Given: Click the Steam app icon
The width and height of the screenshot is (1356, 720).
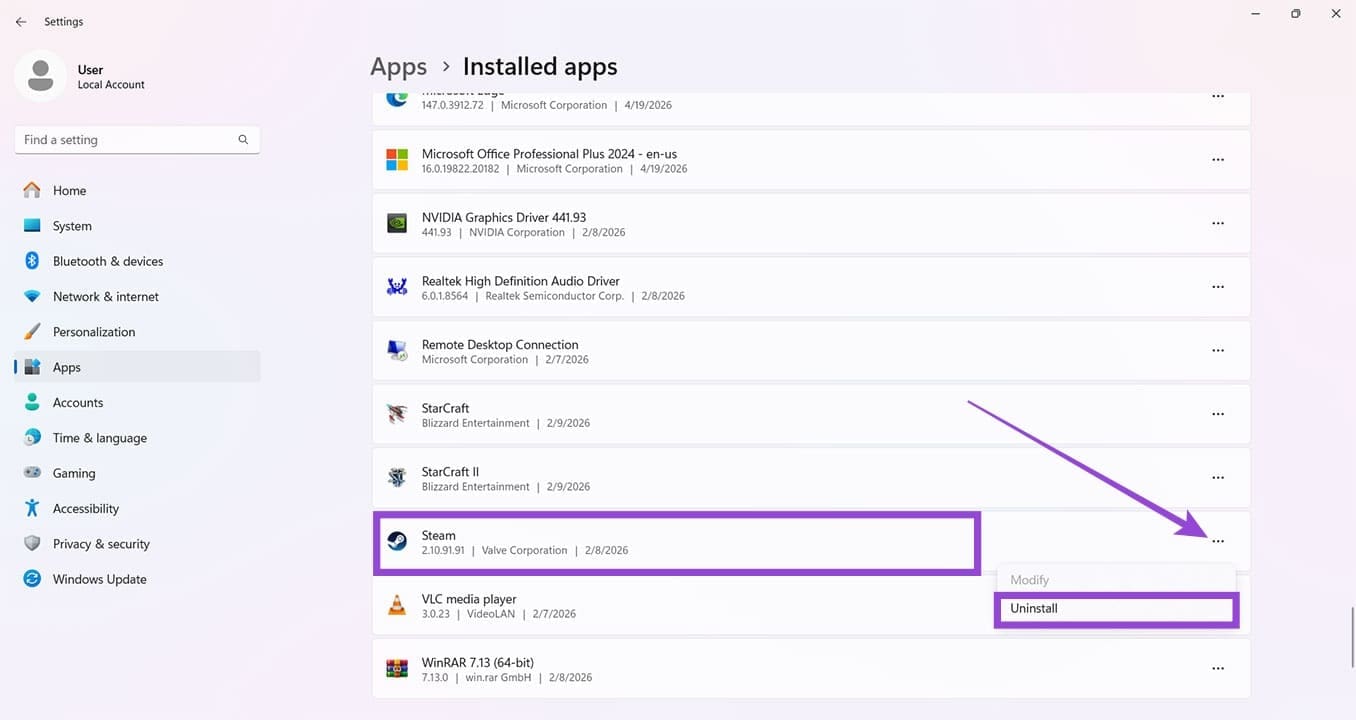Looking at the screenshot, I should point(397,542).
